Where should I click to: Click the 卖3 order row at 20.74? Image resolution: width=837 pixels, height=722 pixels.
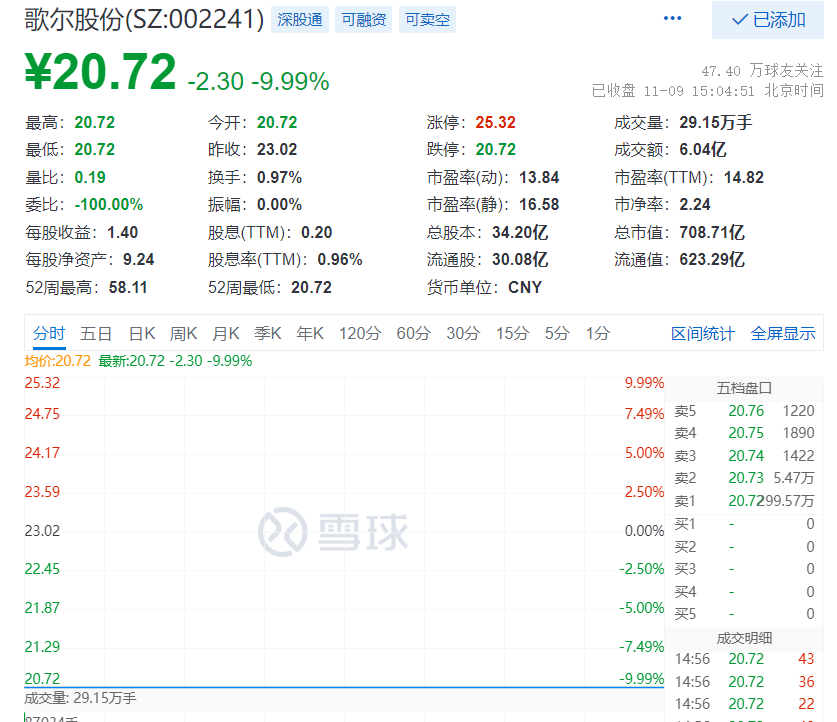tap(744, 456)
